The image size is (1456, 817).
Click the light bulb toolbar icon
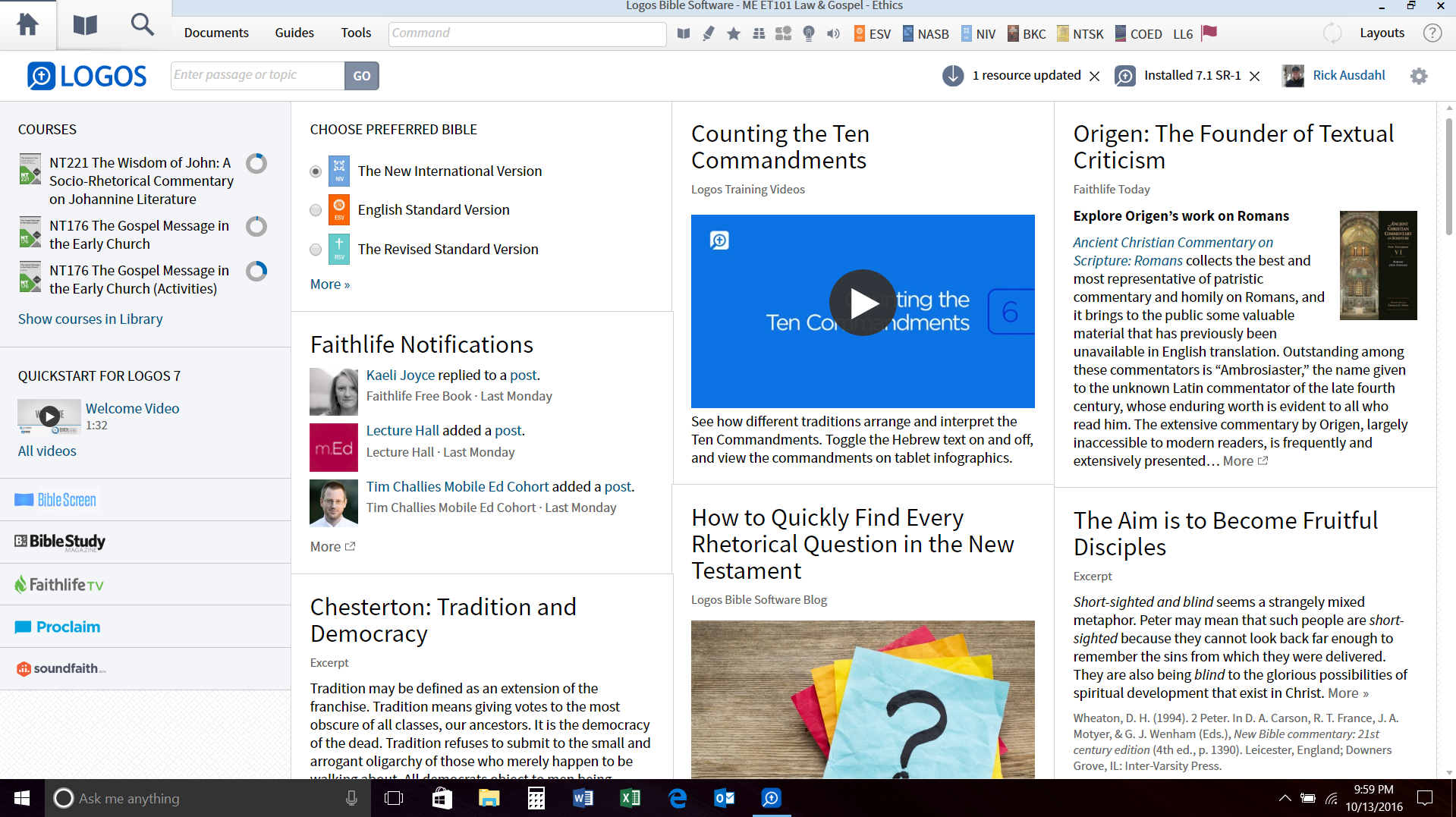[809, 33]
